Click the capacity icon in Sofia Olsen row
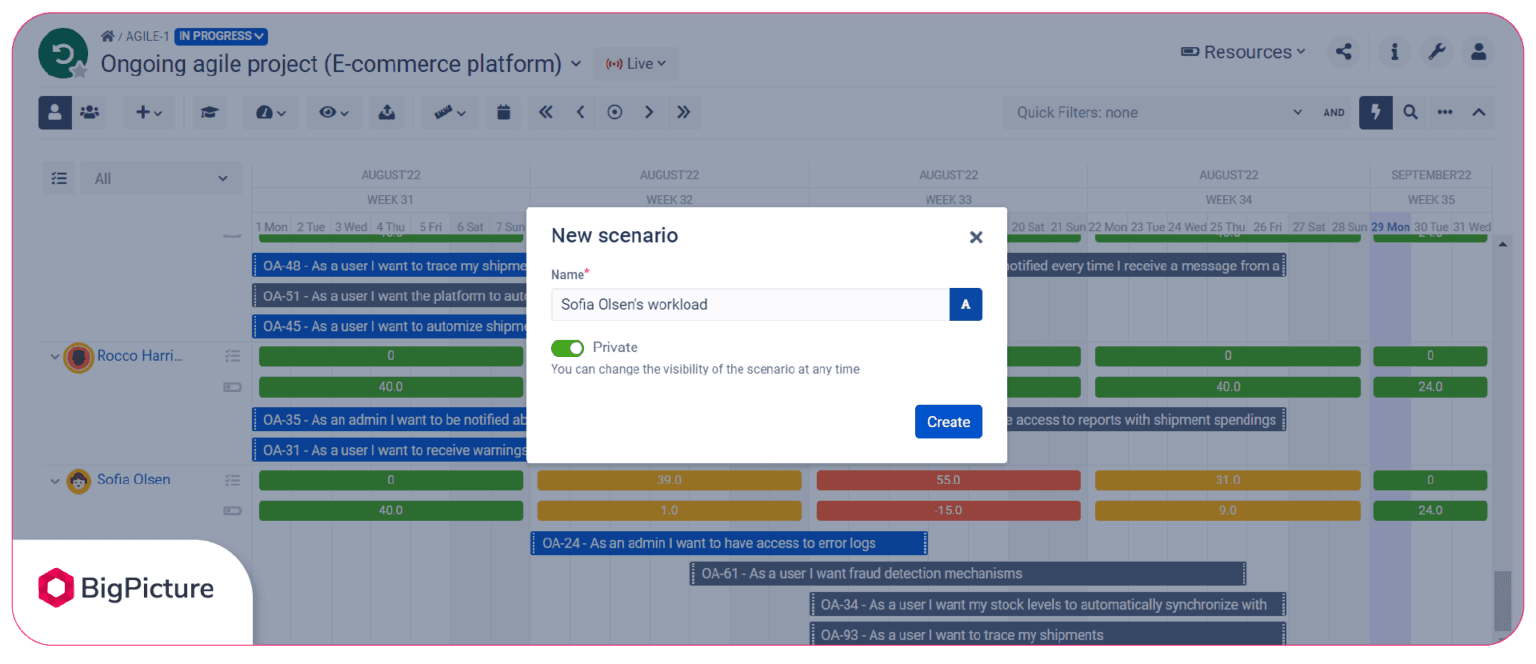This screenshot has width=1536, height=664. tap(233, 510)
